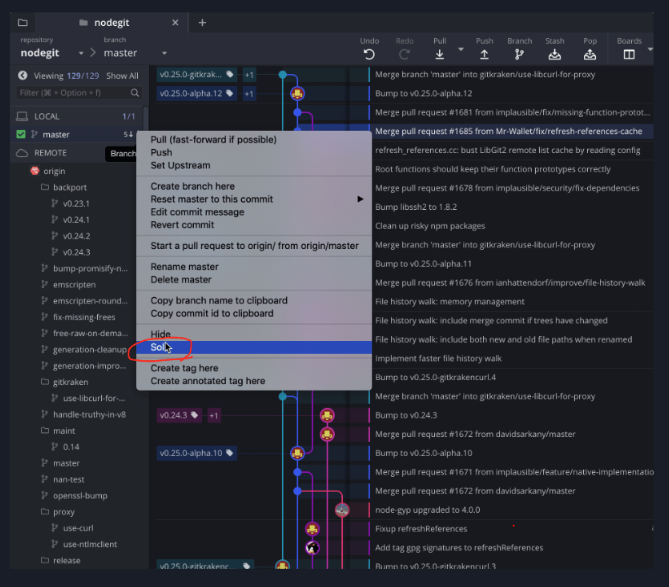Collapse the maint folder
The width and height of the screenshot is (669, 587).
(x=45, y=430)
